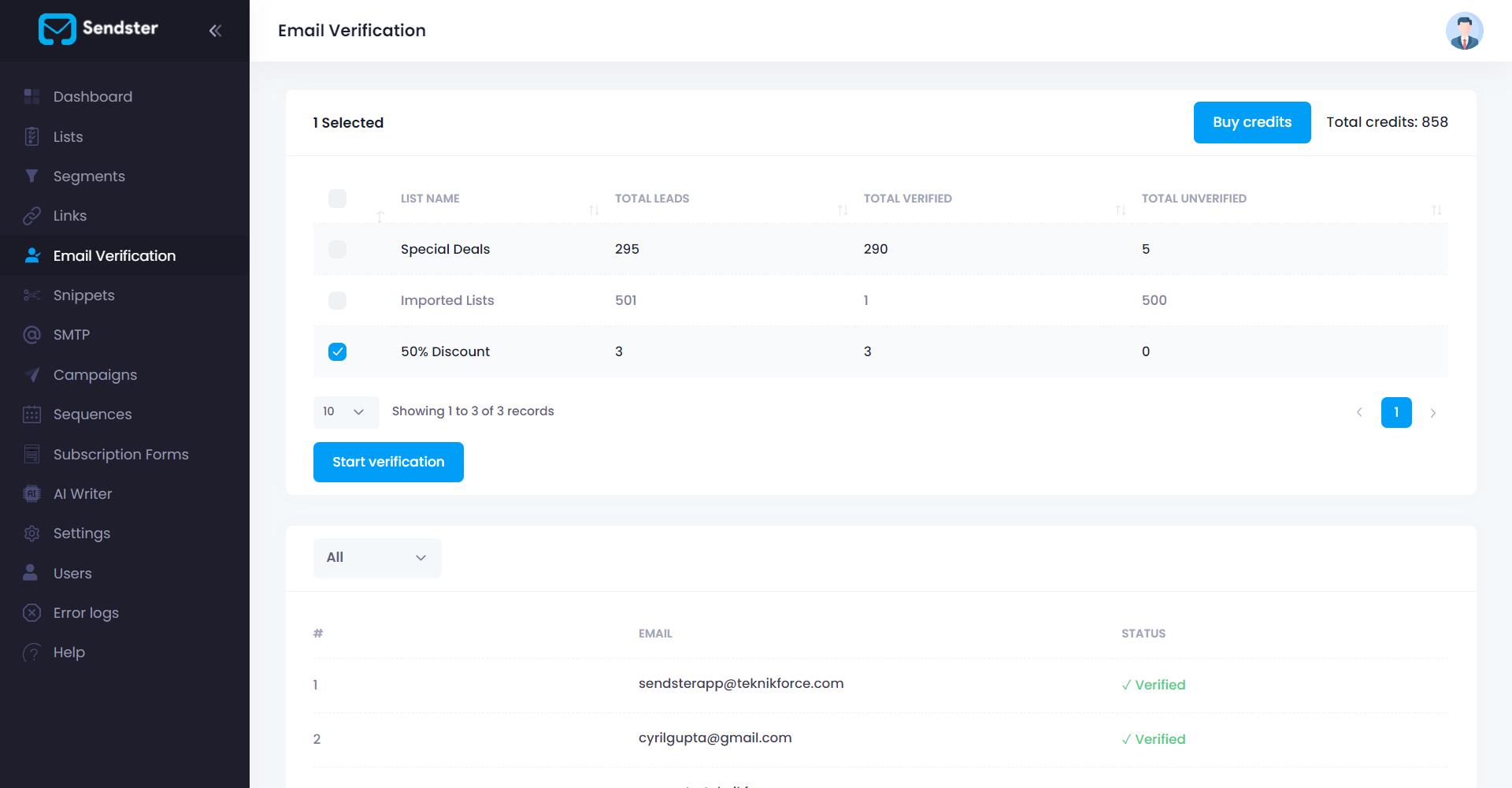Open AI Writer chip icon
Image resolution: width=1512 pixels, height=788 pixels.
(x=31, y=494)
